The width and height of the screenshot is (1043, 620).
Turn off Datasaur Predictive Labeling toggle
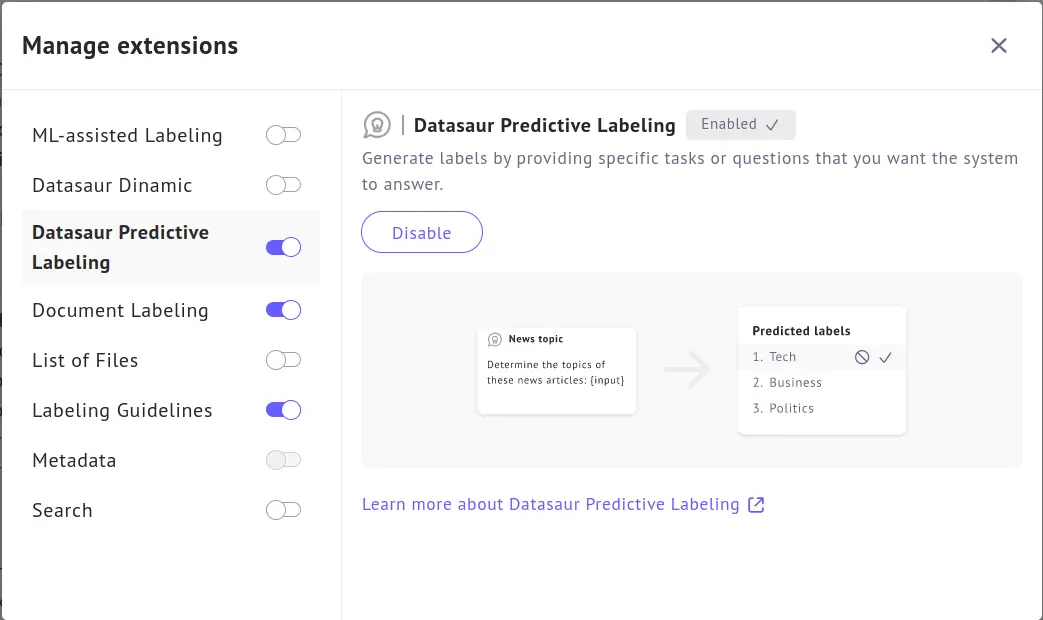click(x=283, y=247)
